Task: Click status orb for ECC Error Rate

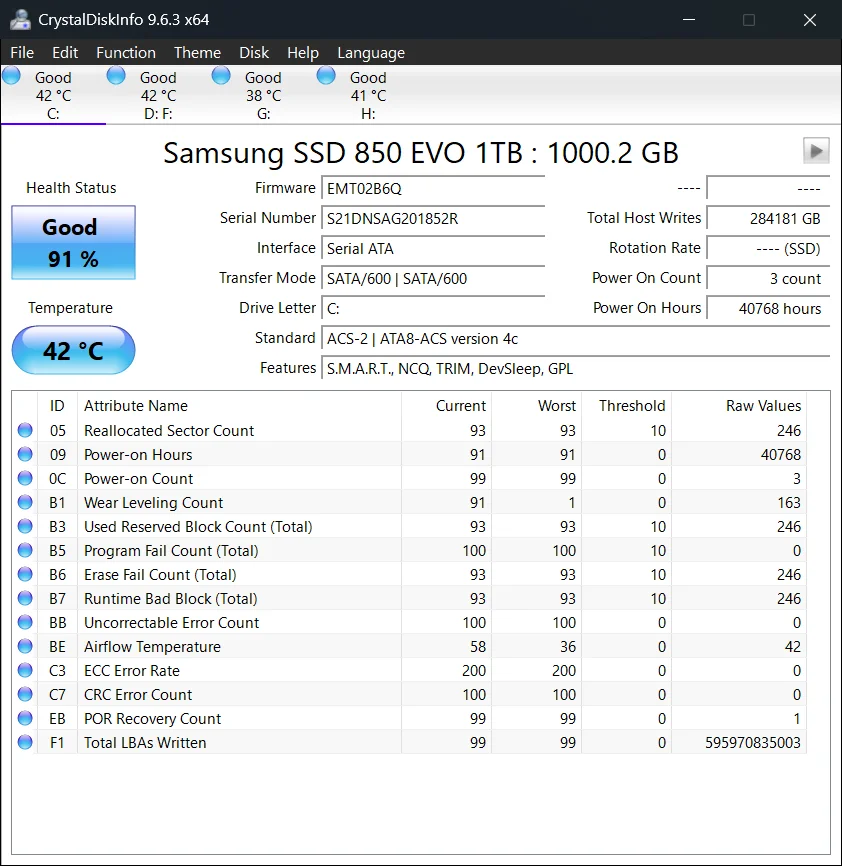Action: coord(25,670)
